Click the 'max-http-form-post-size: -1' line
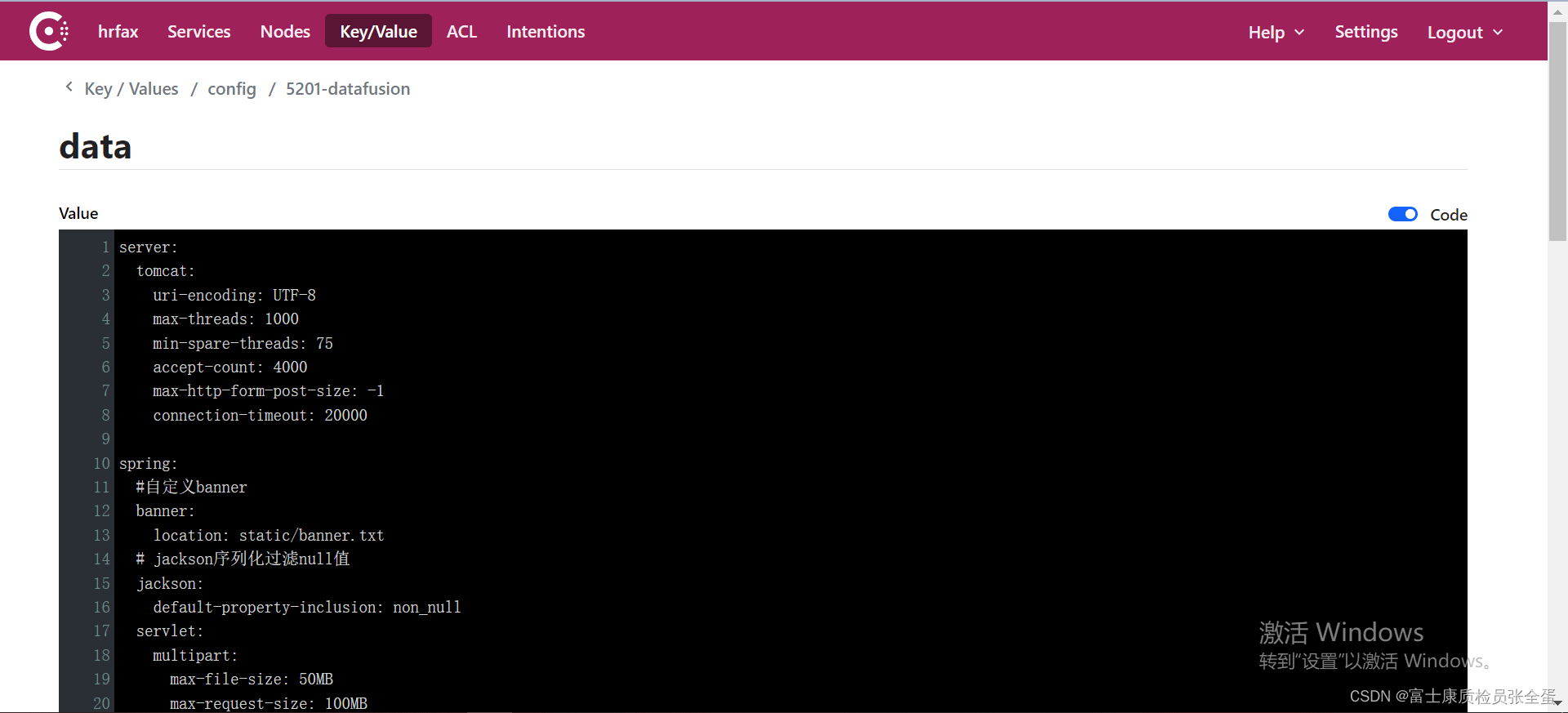The width and height of the screenshot is (1568, 713). [268, 391]
